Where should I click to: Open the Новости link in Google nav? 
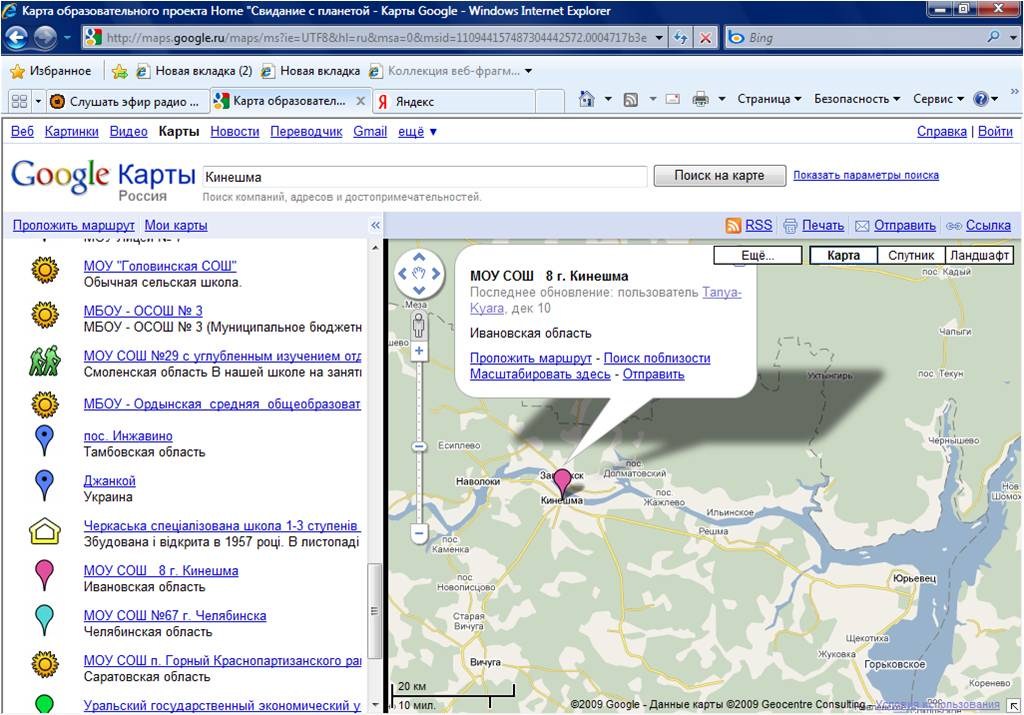tap(235, 131)
